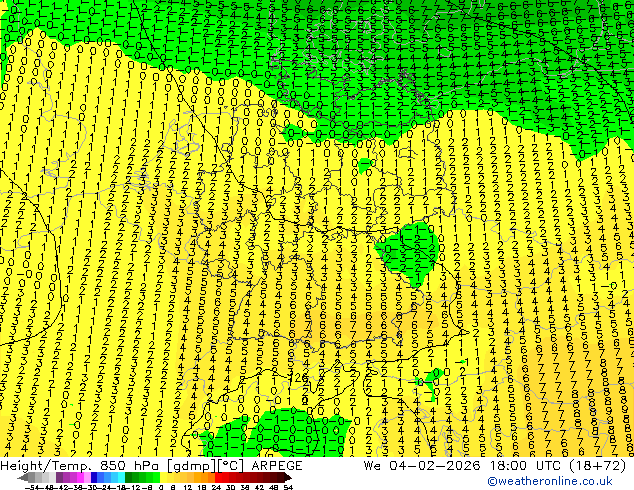Click the dark maroon arrow at the legend's warm end
The height and width of the screenshot is (490, 634).
(x=287, y=477)
